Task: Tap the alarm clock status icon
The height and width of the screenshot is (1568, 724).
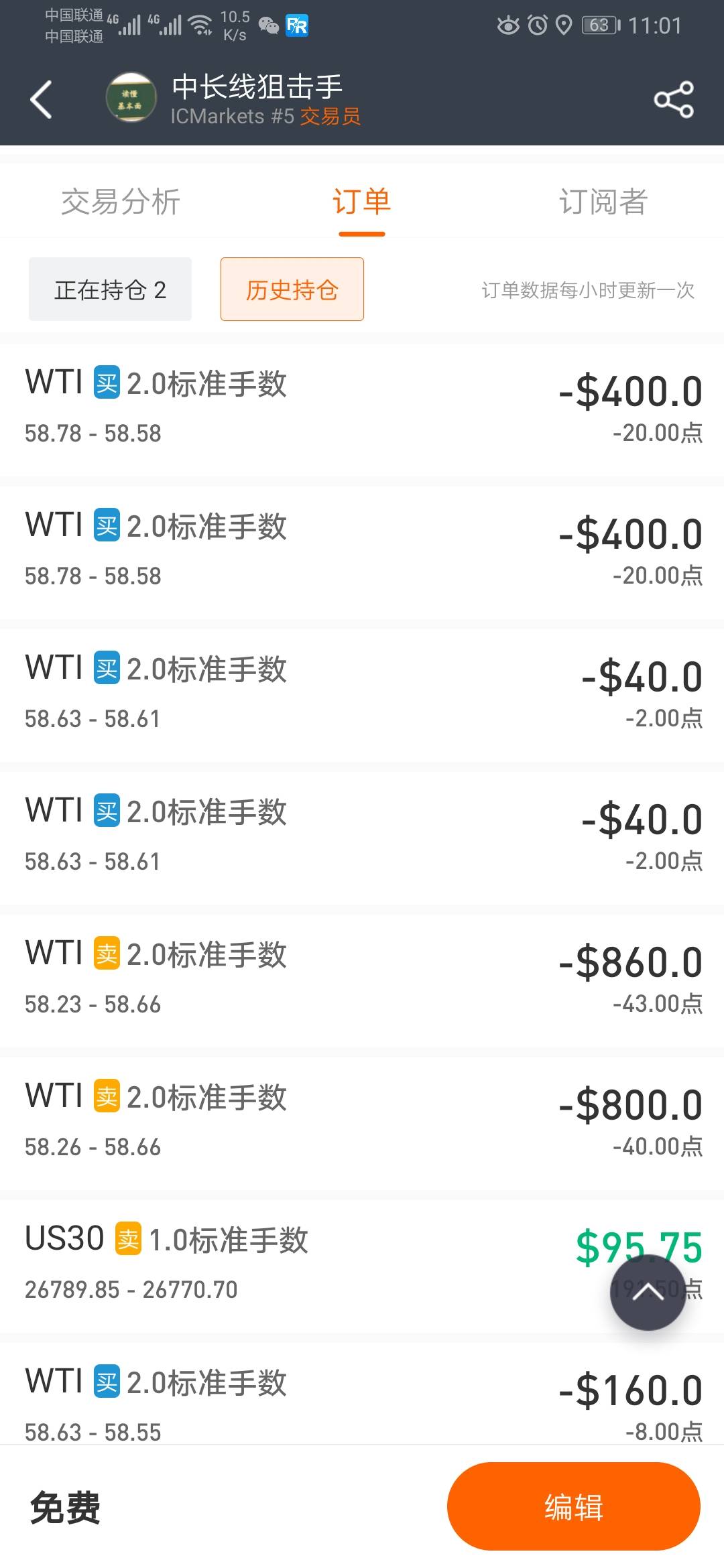Action: coord(538,25)
